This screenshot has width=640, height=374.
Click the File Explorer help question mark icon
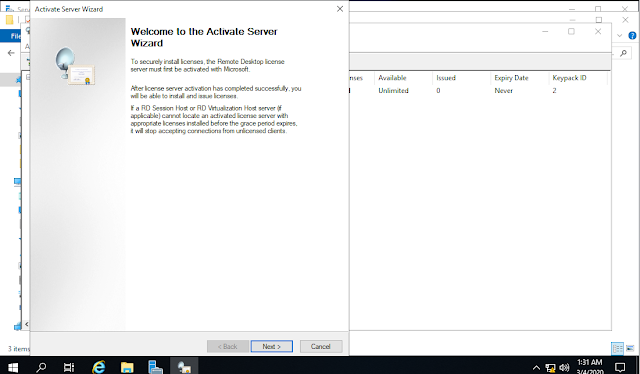tap(632, 36)
